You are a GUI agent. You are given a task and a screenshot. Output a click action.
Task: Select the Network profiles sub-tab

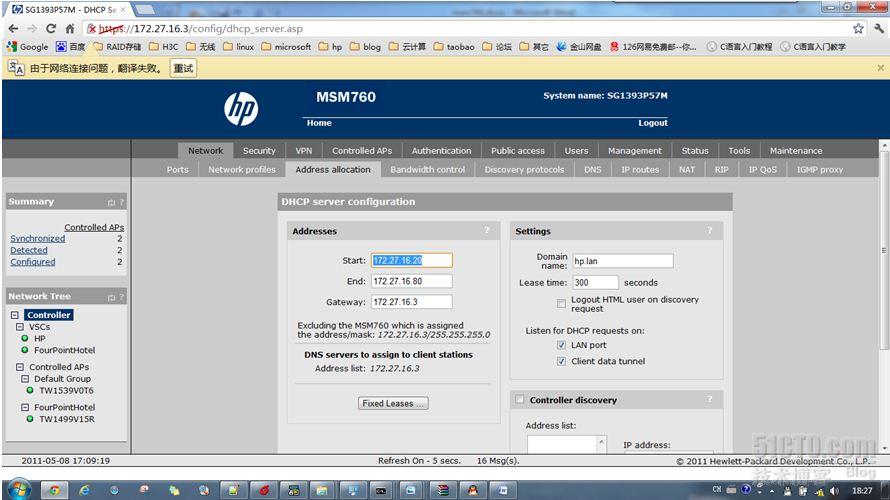pyautogui.click(x=242, y=169)
